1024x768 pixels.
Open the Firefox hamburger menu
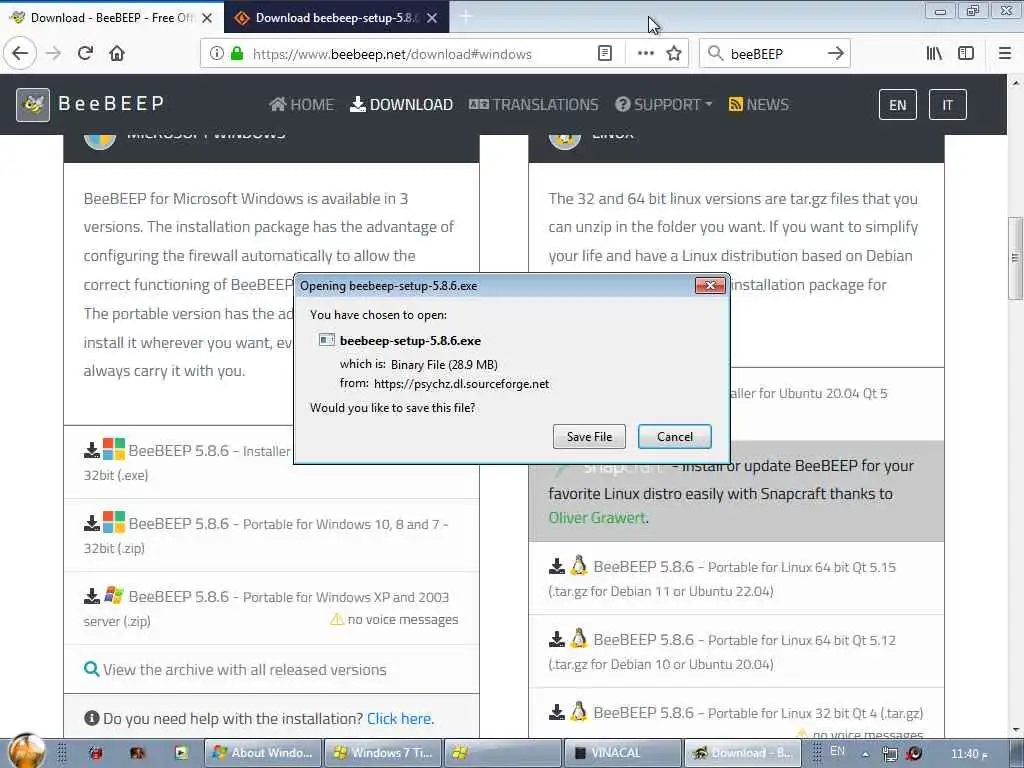pyautogui.click(x=1005, y=54)
